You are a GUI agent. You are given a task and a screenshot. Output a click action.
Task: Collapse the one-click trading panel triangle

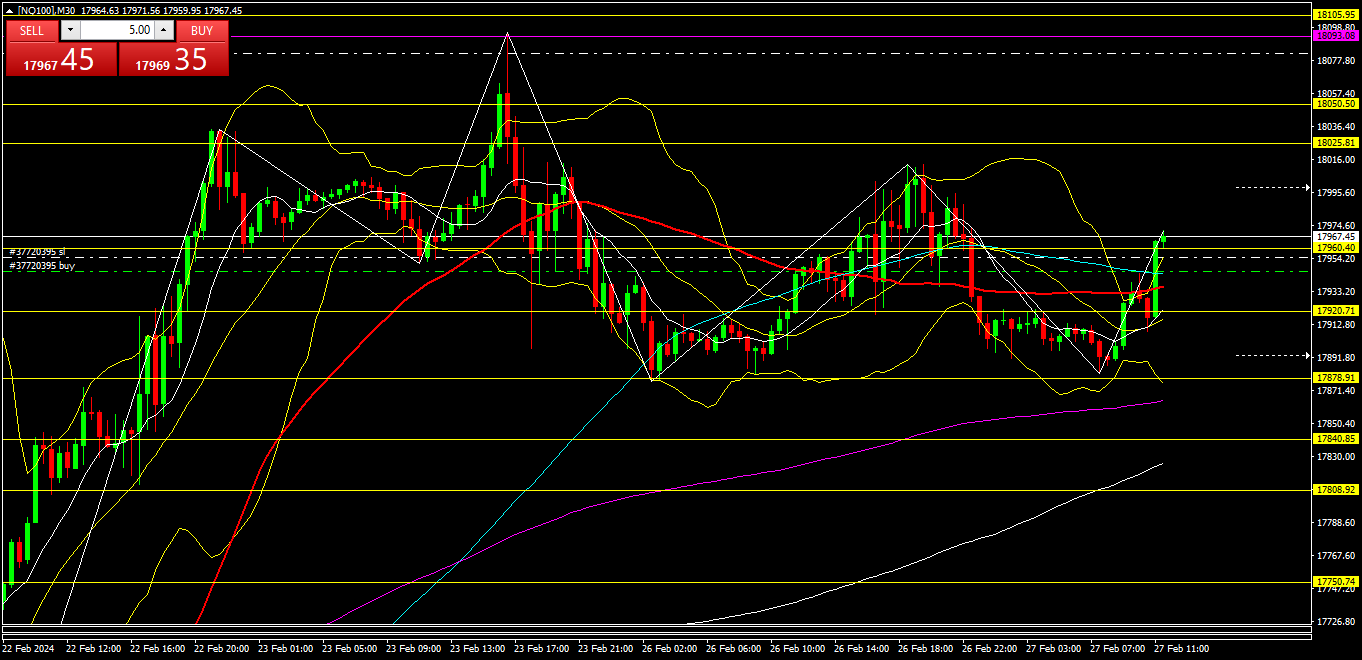(8, 10)
